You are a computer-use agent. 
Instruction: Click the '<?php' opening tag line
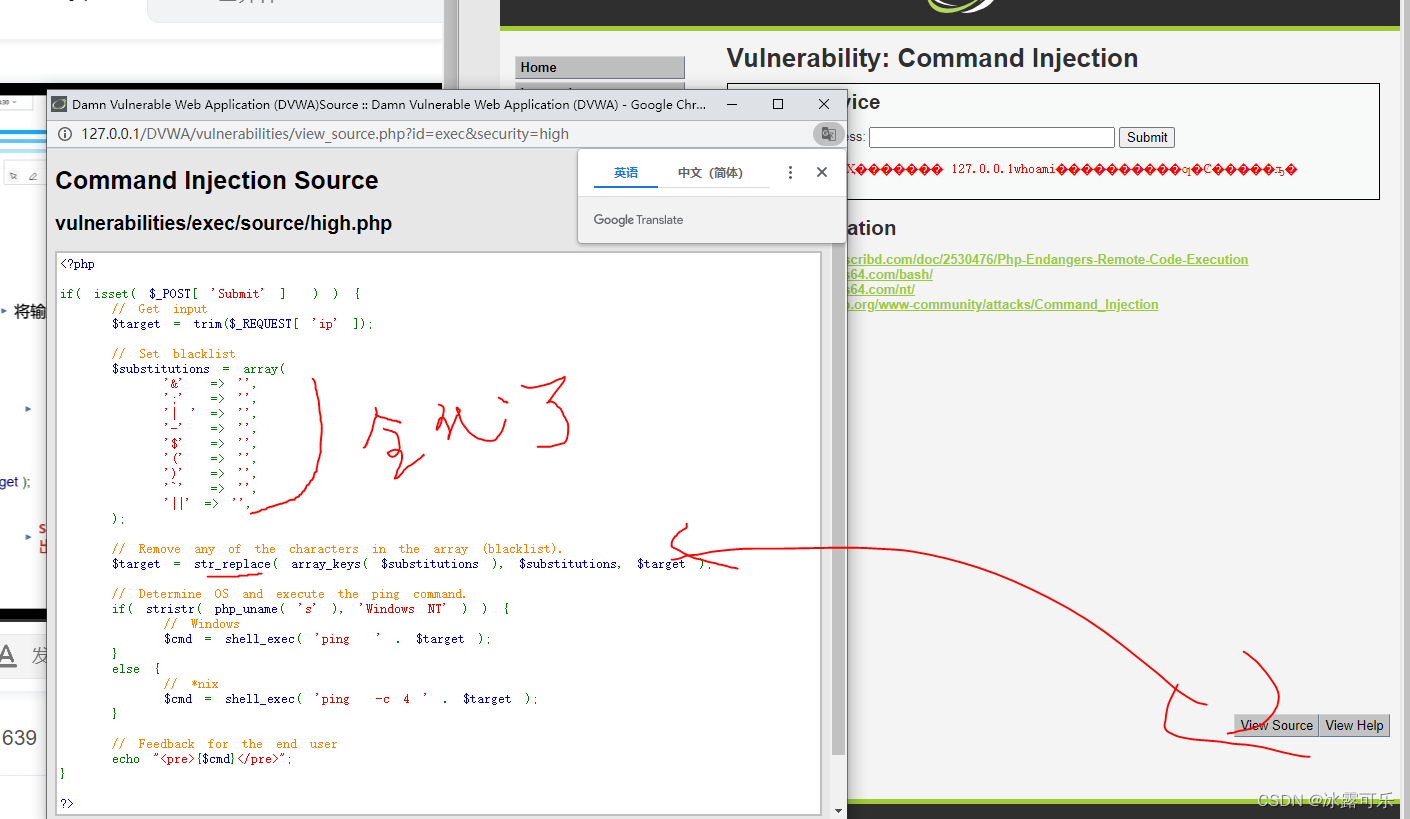[x=77, y=264]
